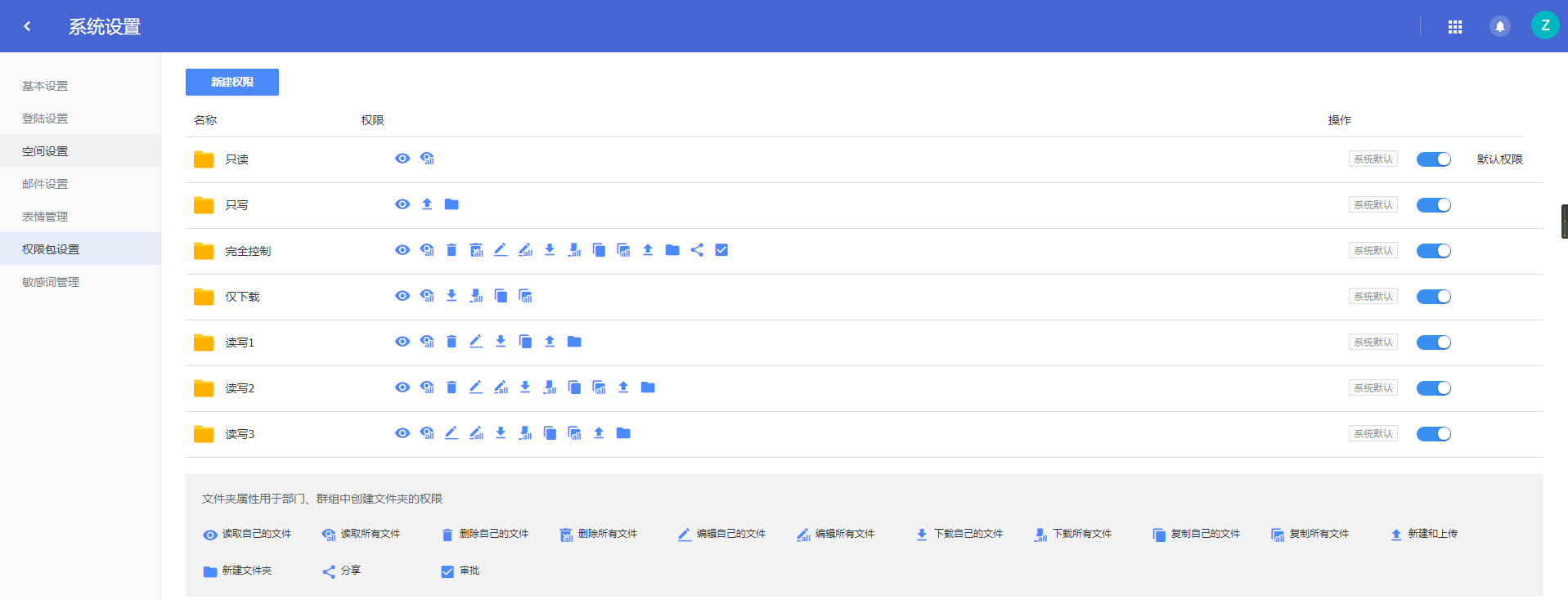
Task: Click the back arrow in header
Action: (27, 26)
